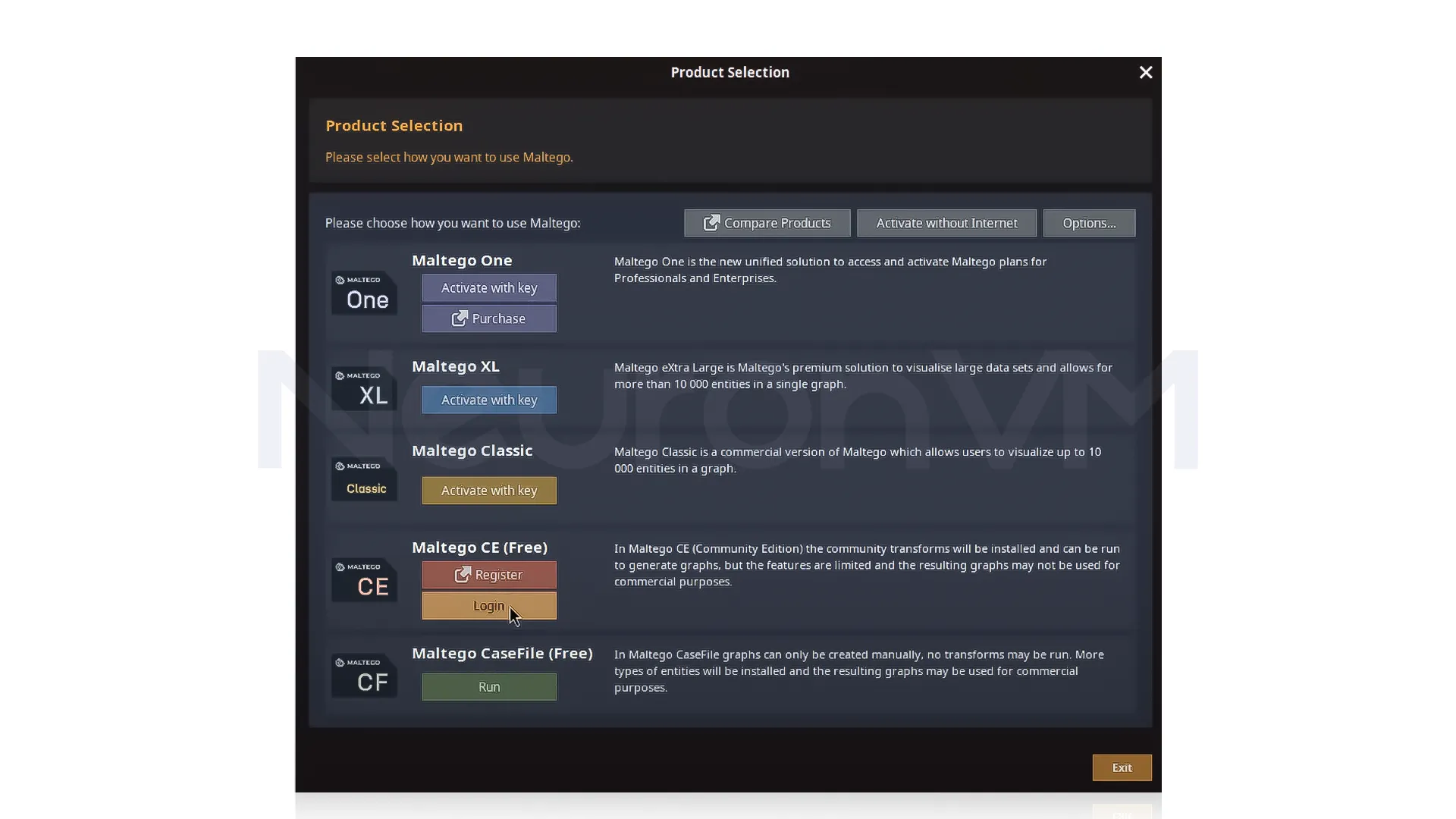Click the Maltego eXtra Large description text

(863, 376)
